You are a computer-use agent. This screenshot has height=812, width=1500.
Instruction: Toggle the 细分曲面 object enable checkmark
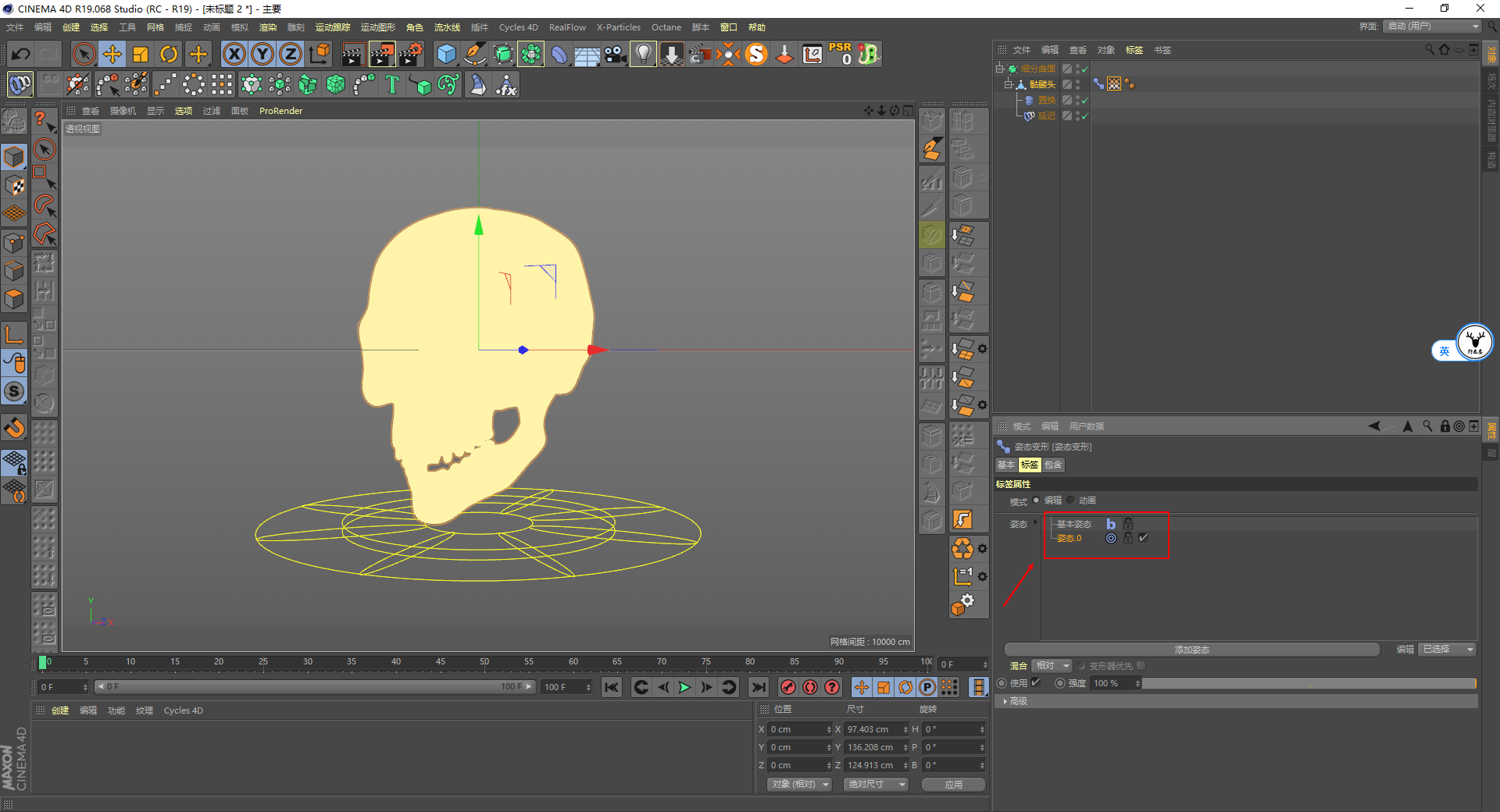click(x=1084, y=69)
